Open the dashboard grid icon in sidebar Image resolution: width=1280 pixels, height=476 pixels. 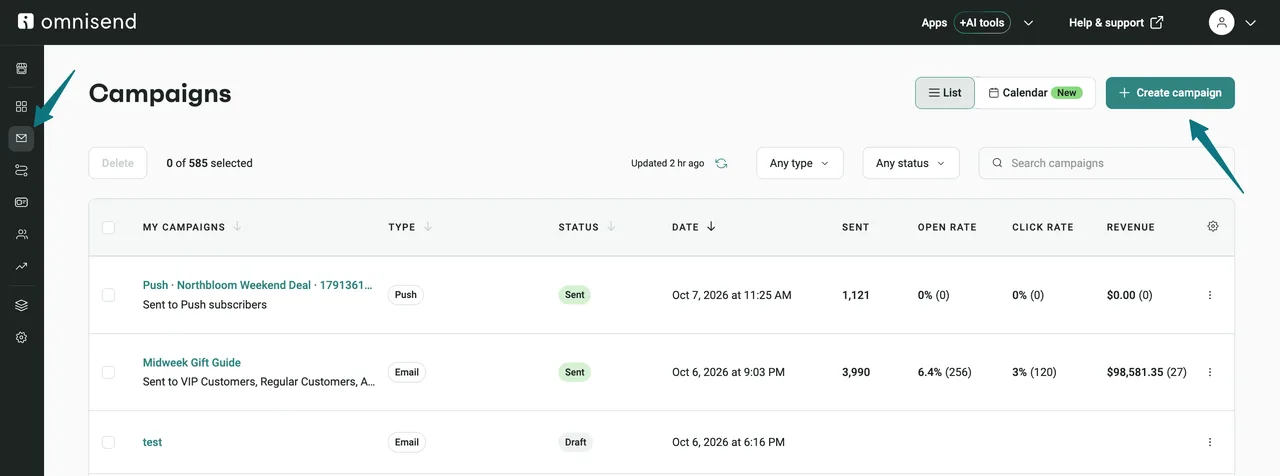(22, 106)
